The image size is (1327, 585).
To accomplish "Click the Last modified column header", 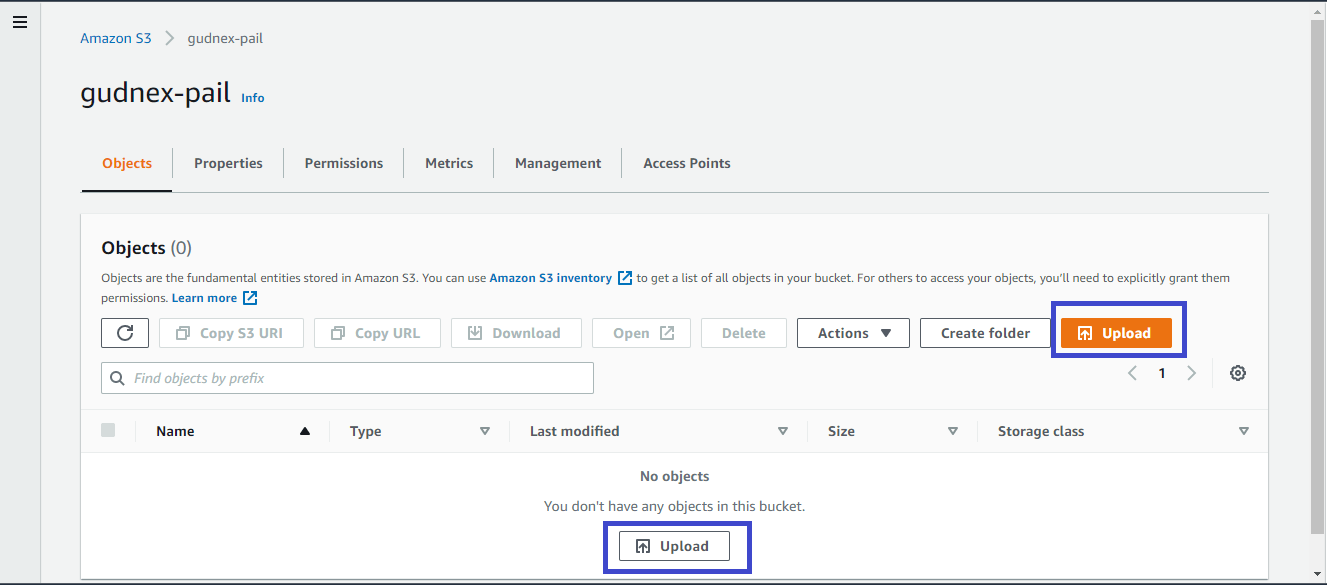I will 575,431.
